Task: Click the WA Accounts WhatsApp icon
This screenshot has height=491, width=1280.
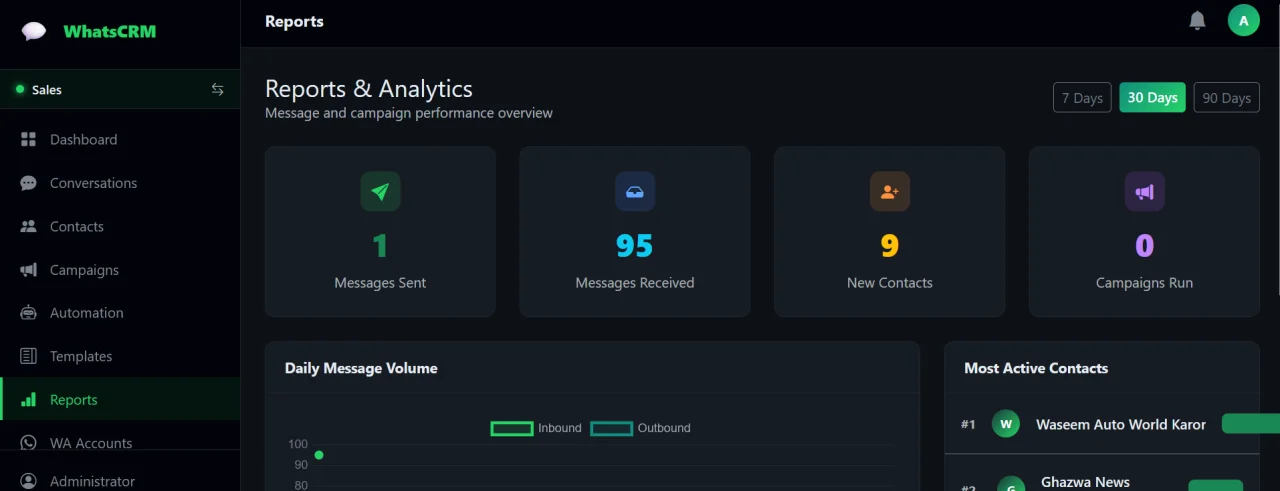Action: point(29,443)
